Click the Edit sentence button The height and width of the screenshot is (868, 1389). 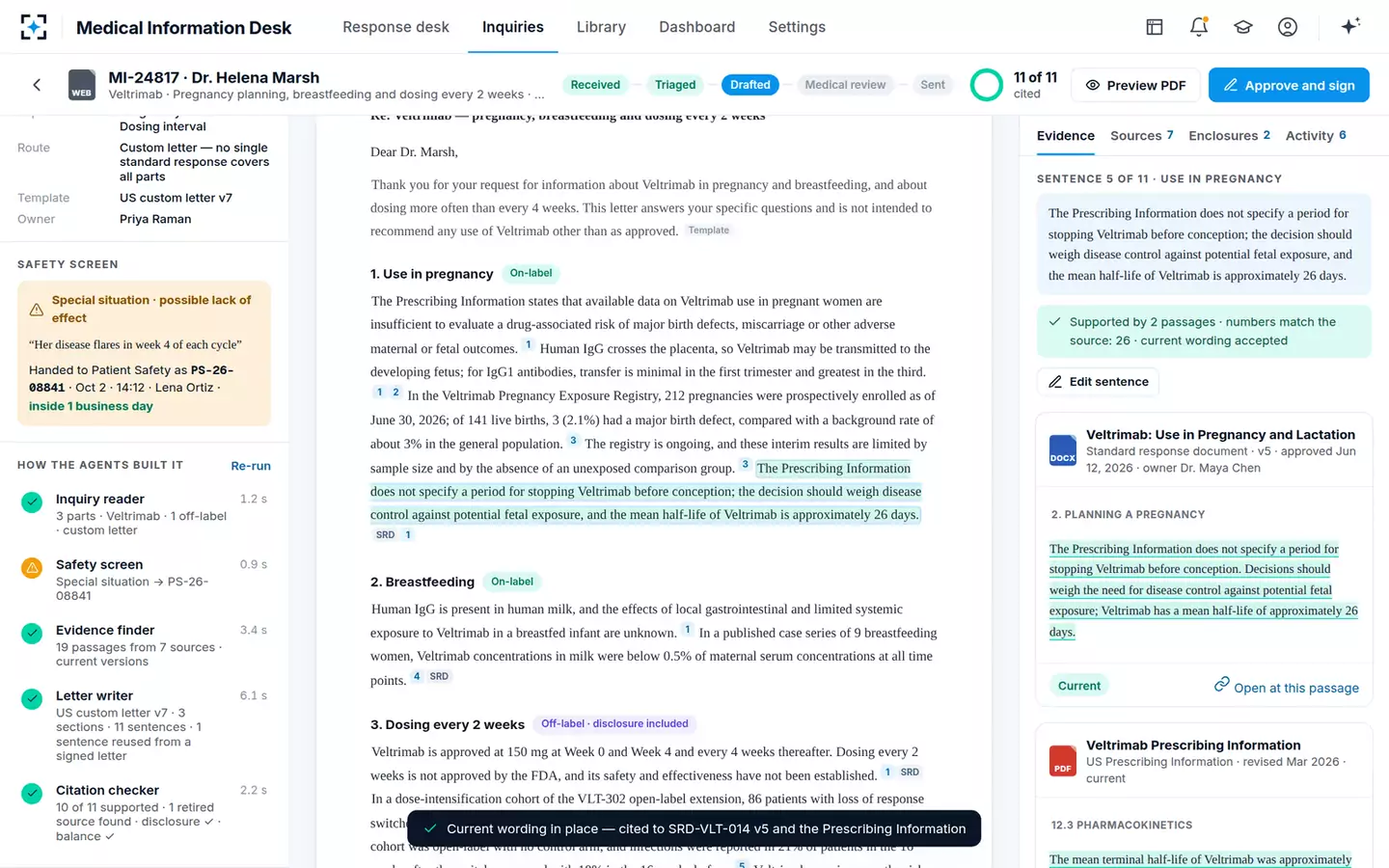[x=1098, y=382]
